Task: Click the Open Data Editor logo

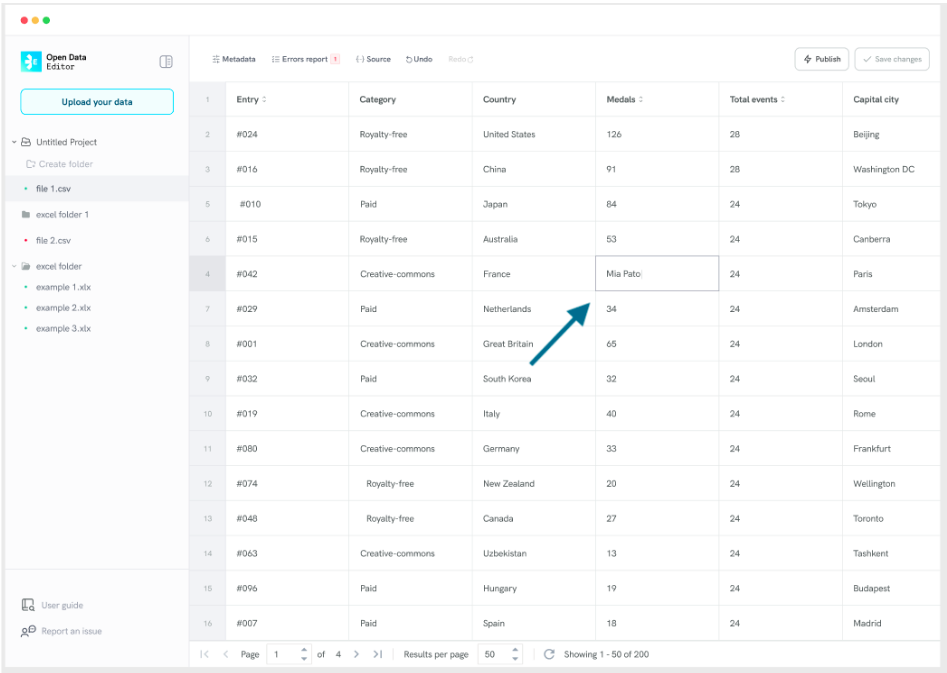Action: [x=31, y=62]
